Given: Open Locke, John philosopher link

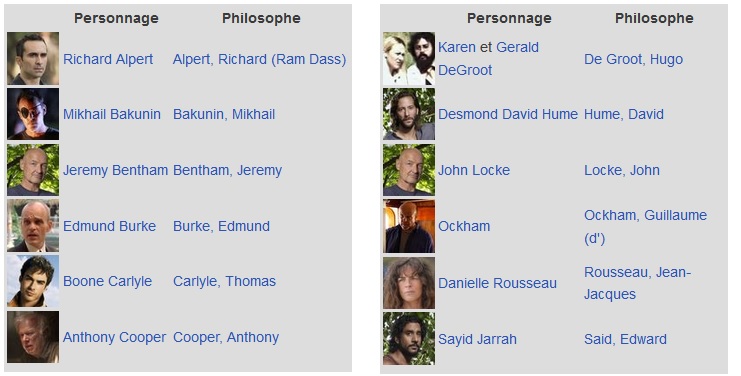Looking at the screenshot, I should (x=621, y=170).
